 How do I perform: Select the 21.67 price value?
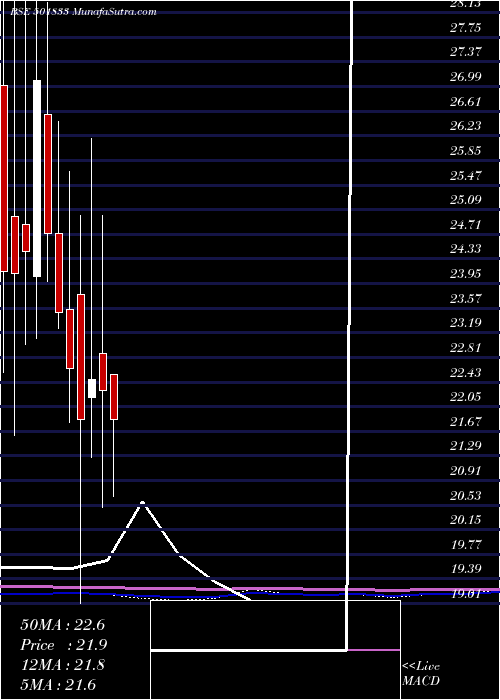click(465, 421)
